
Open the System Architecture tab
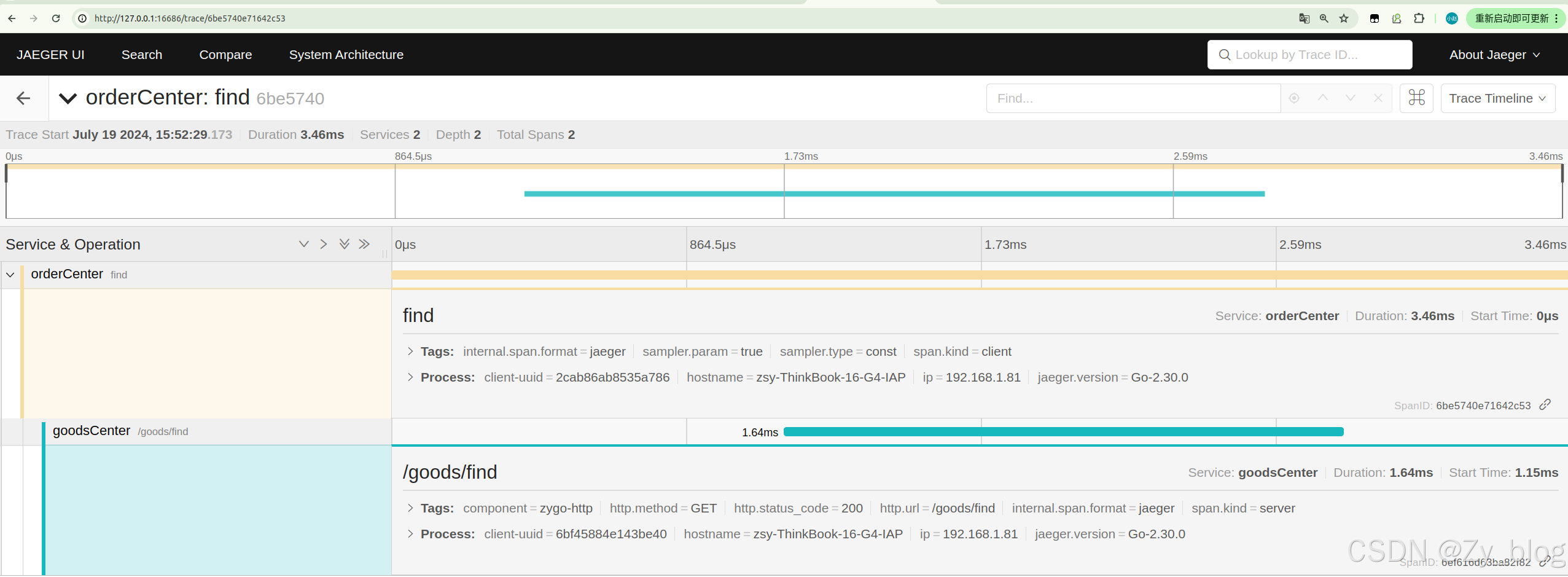[346, 55]
